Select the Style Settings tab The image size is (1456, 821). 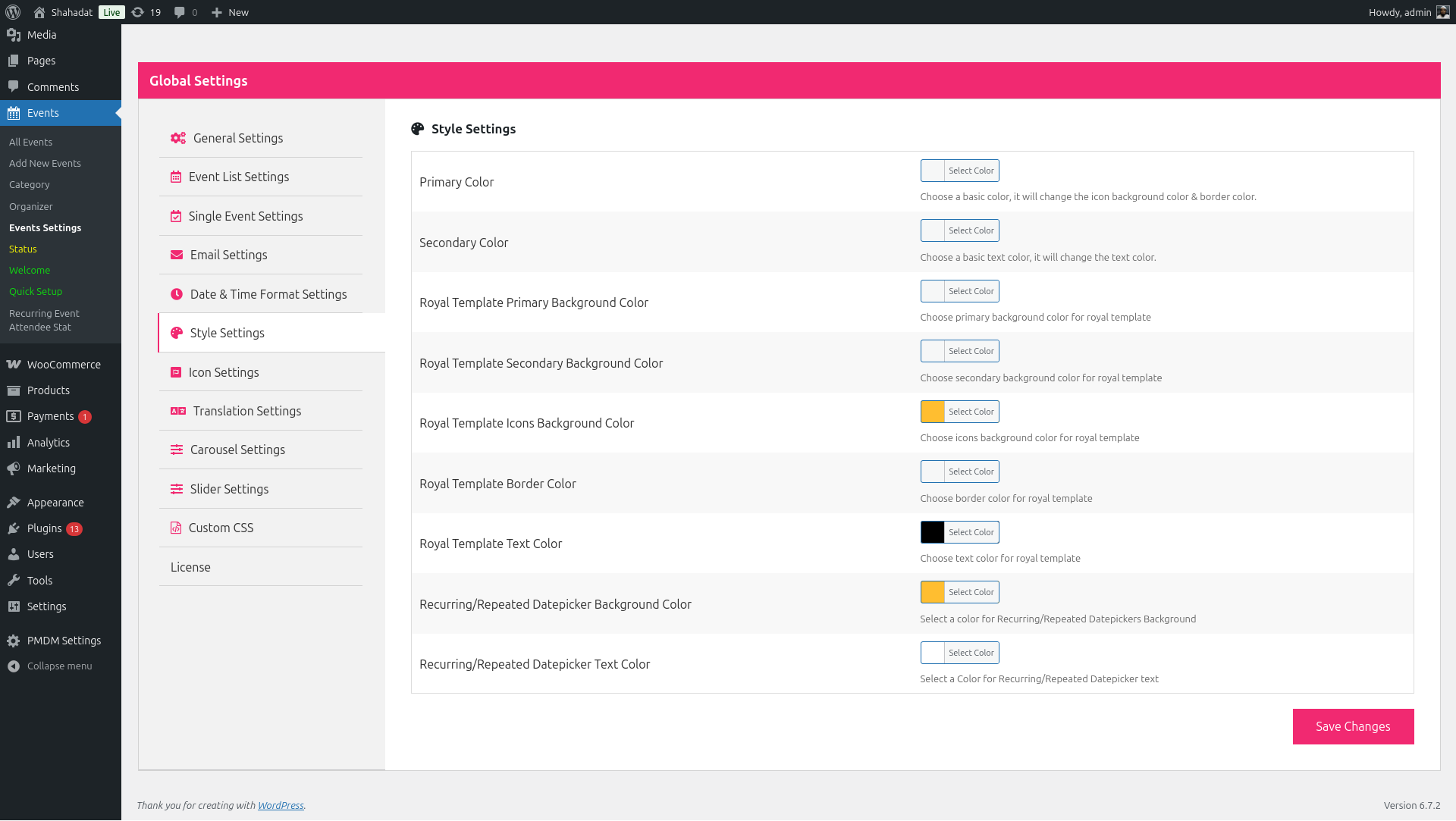click(x=271, y=333)
